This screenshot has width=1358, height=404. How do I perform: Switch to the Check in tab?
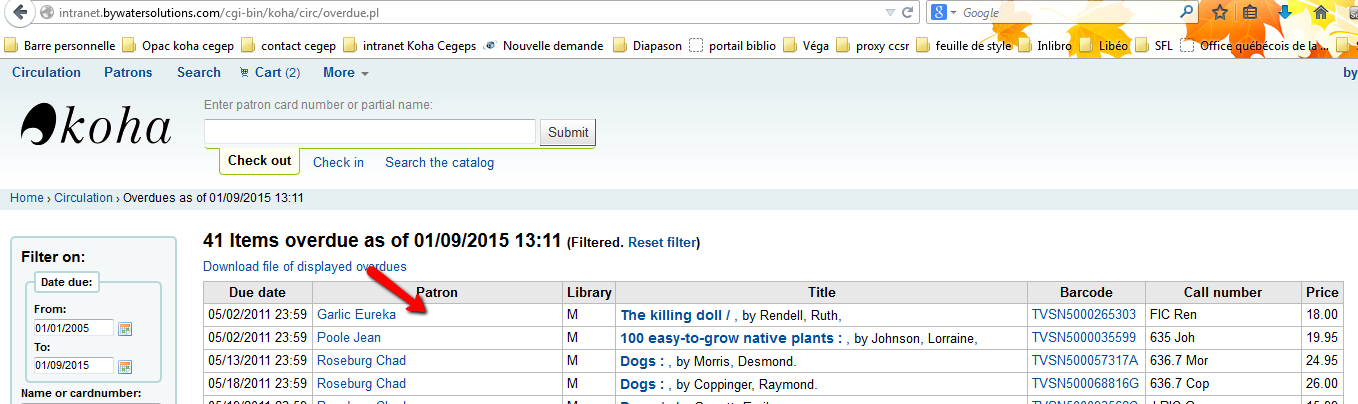pos(338,162)
